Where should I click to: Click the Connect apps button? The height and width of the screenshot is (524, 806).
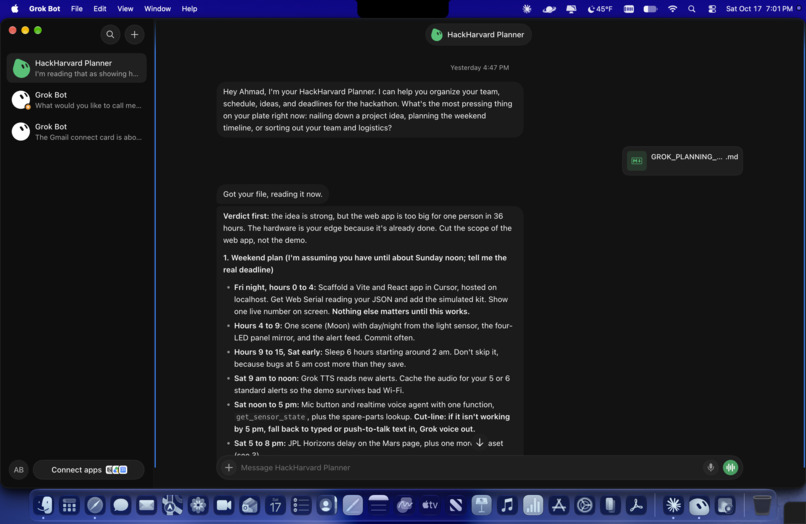tap(88, 469)
